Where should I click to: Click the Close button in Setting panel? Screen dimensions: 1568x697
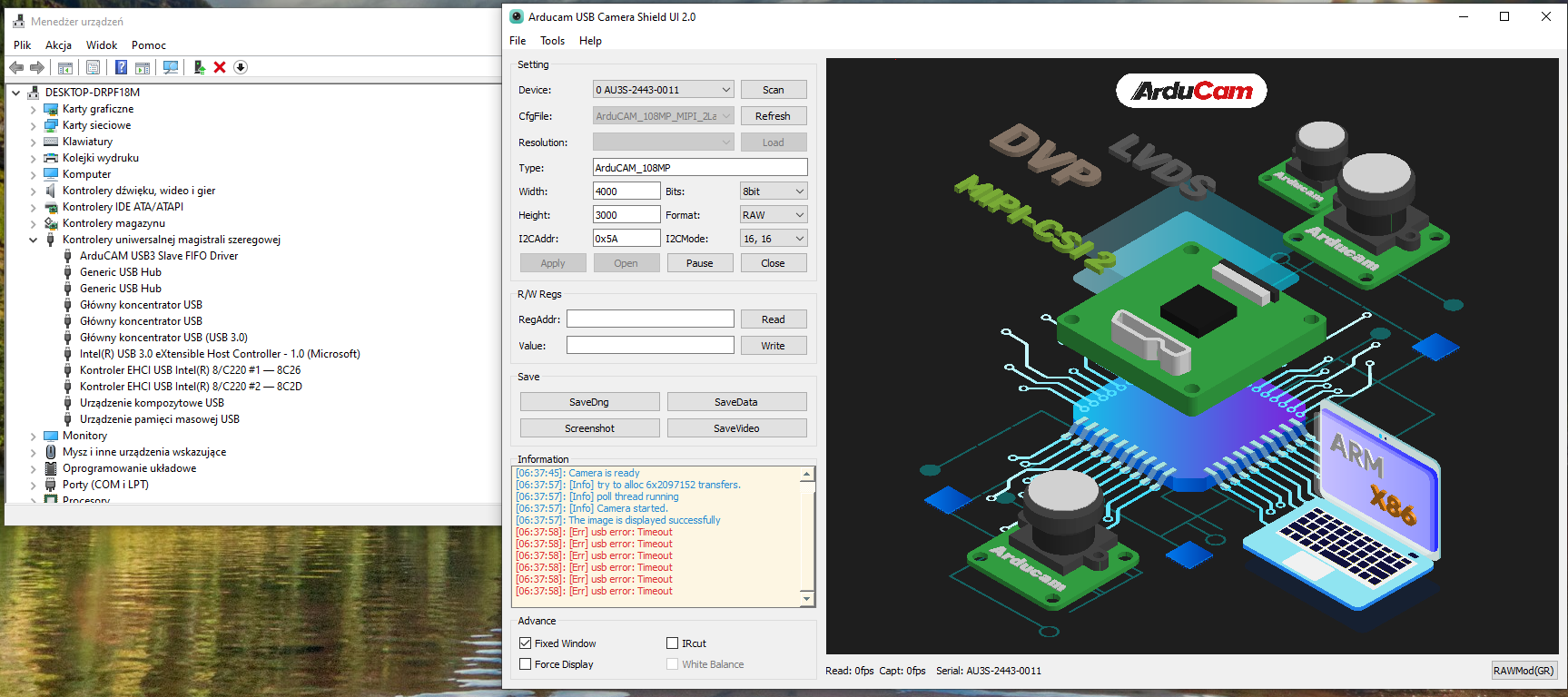774,263
